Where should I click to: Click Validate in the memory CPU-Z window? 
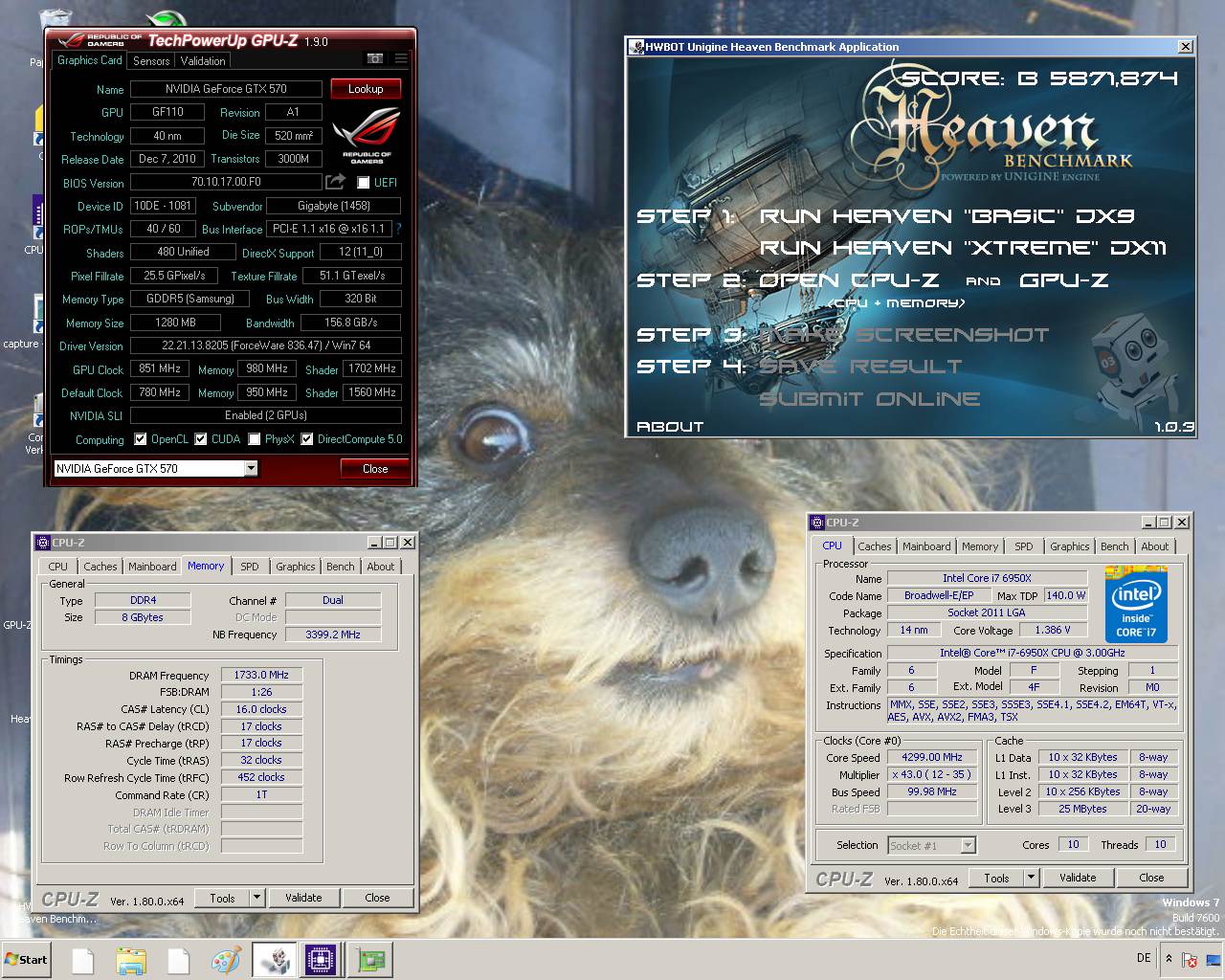[303, 898]
